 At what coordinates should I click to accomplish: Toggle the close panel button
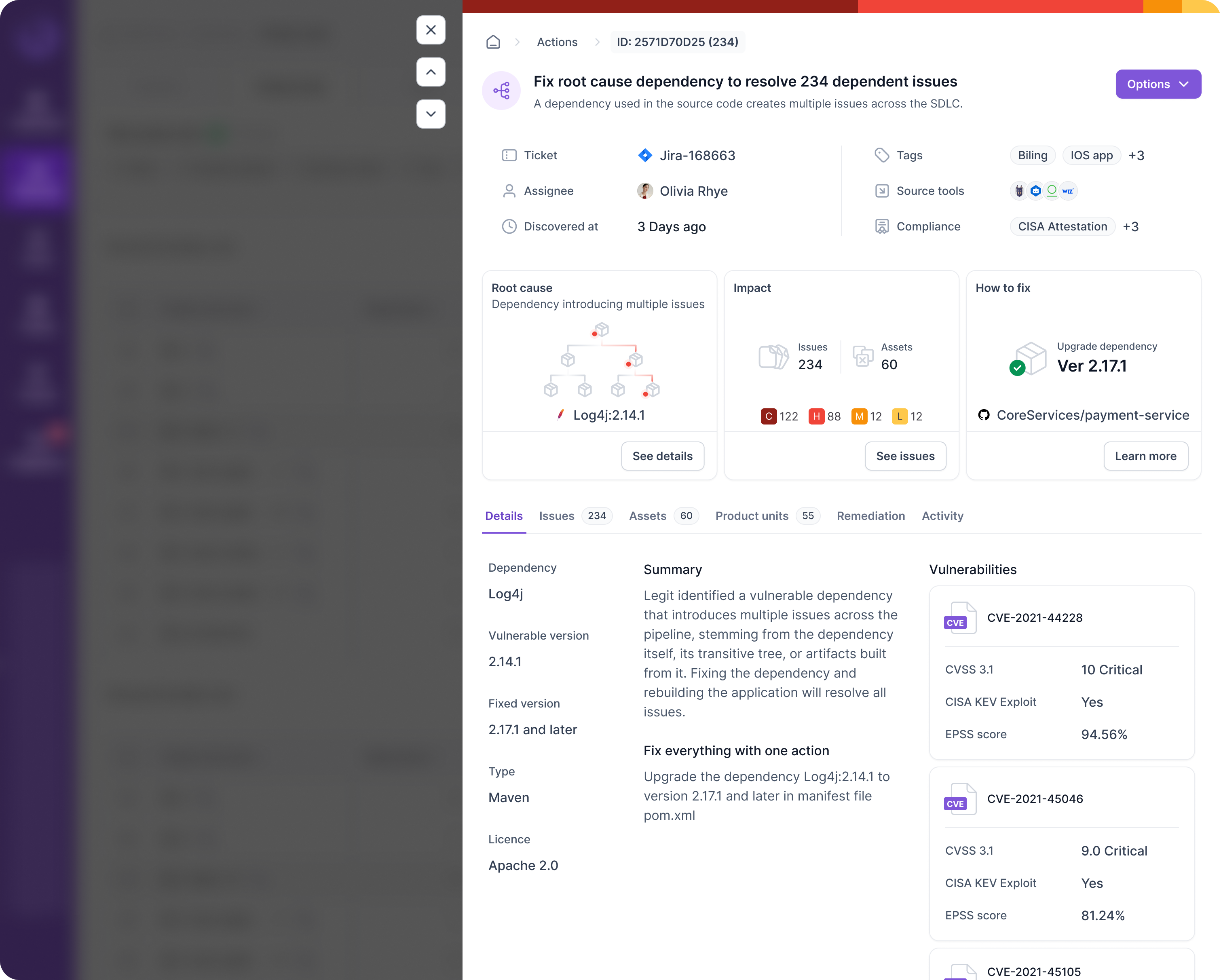[431, 30]
